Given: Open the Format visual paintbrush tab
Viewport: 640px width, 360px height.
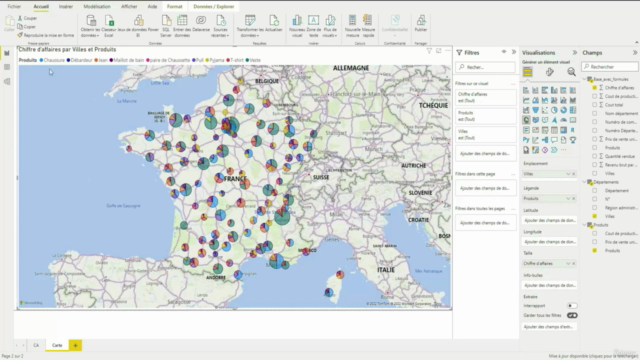Looking at the screenshot, I should pos(550,72).
